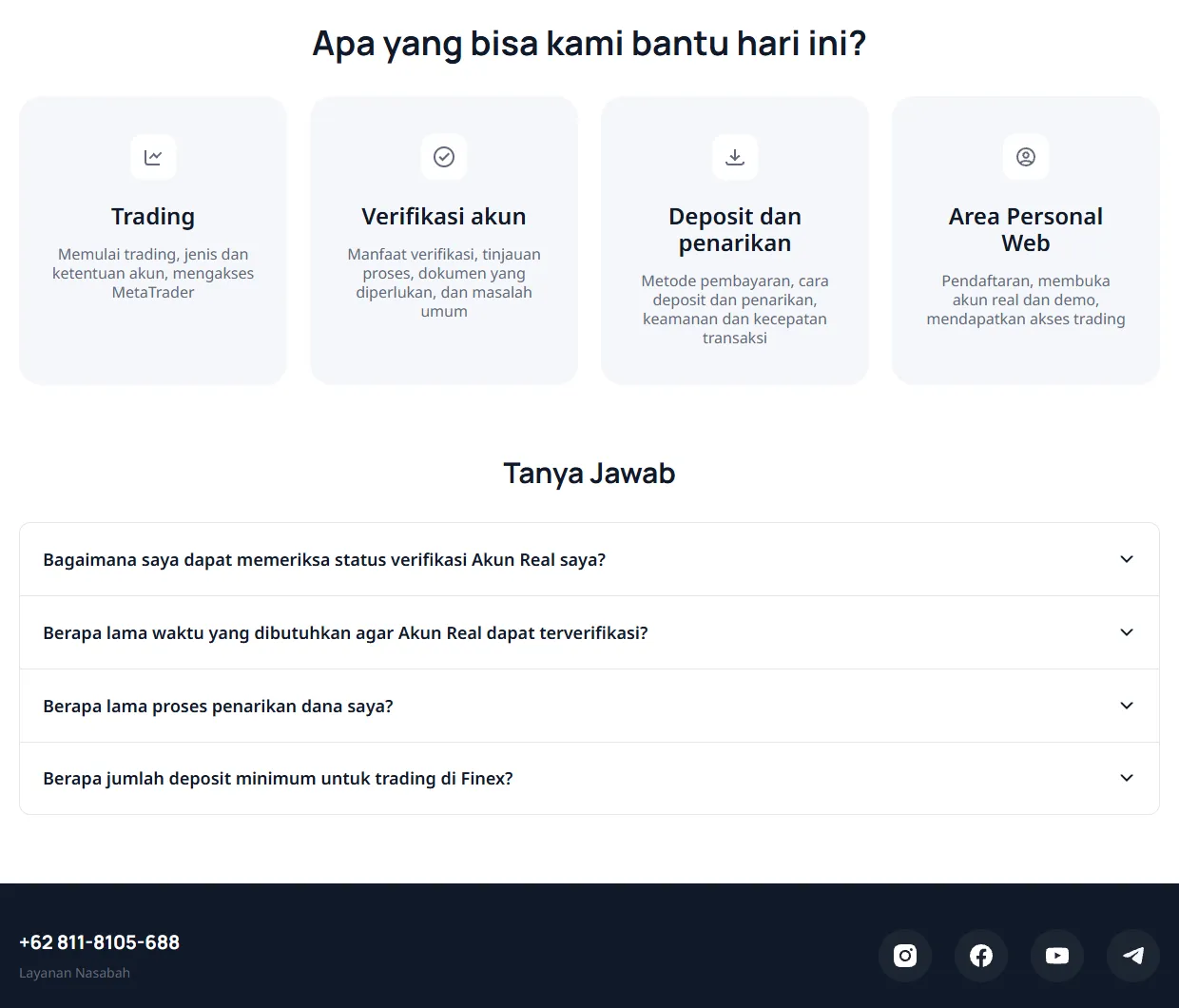This screenshot has width=1179, height=1008.
Task: Click the Verifikasi akun checkmark icon
Action: (x=444, y=157)
